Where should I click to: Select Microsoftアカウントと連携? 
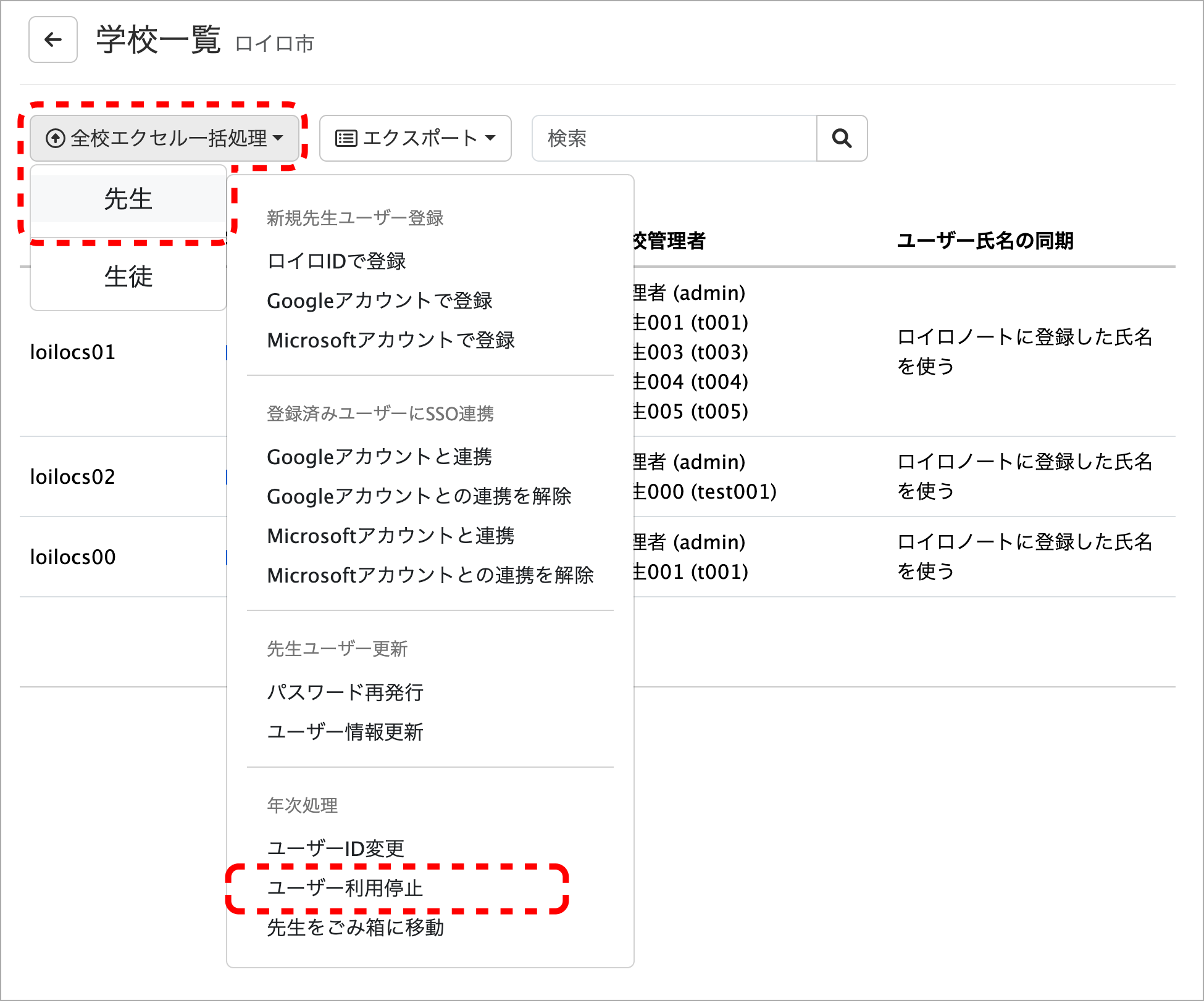pos(390,536)
